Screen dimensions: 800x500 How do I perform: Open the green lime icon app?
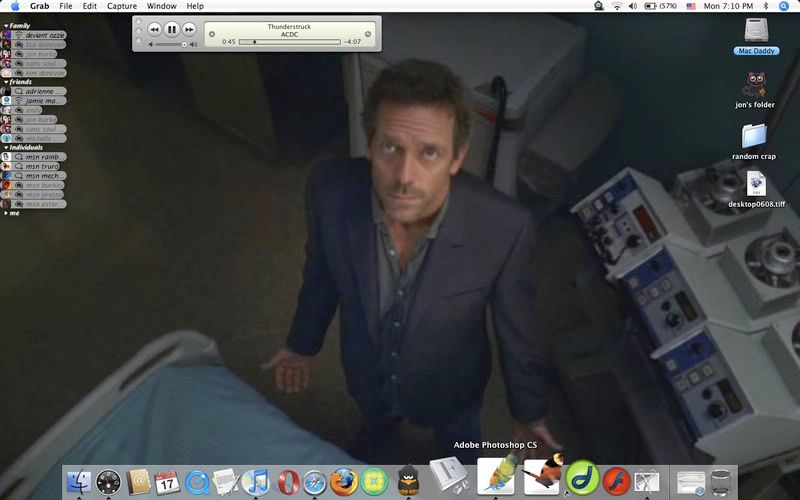[x=374, y=482]
